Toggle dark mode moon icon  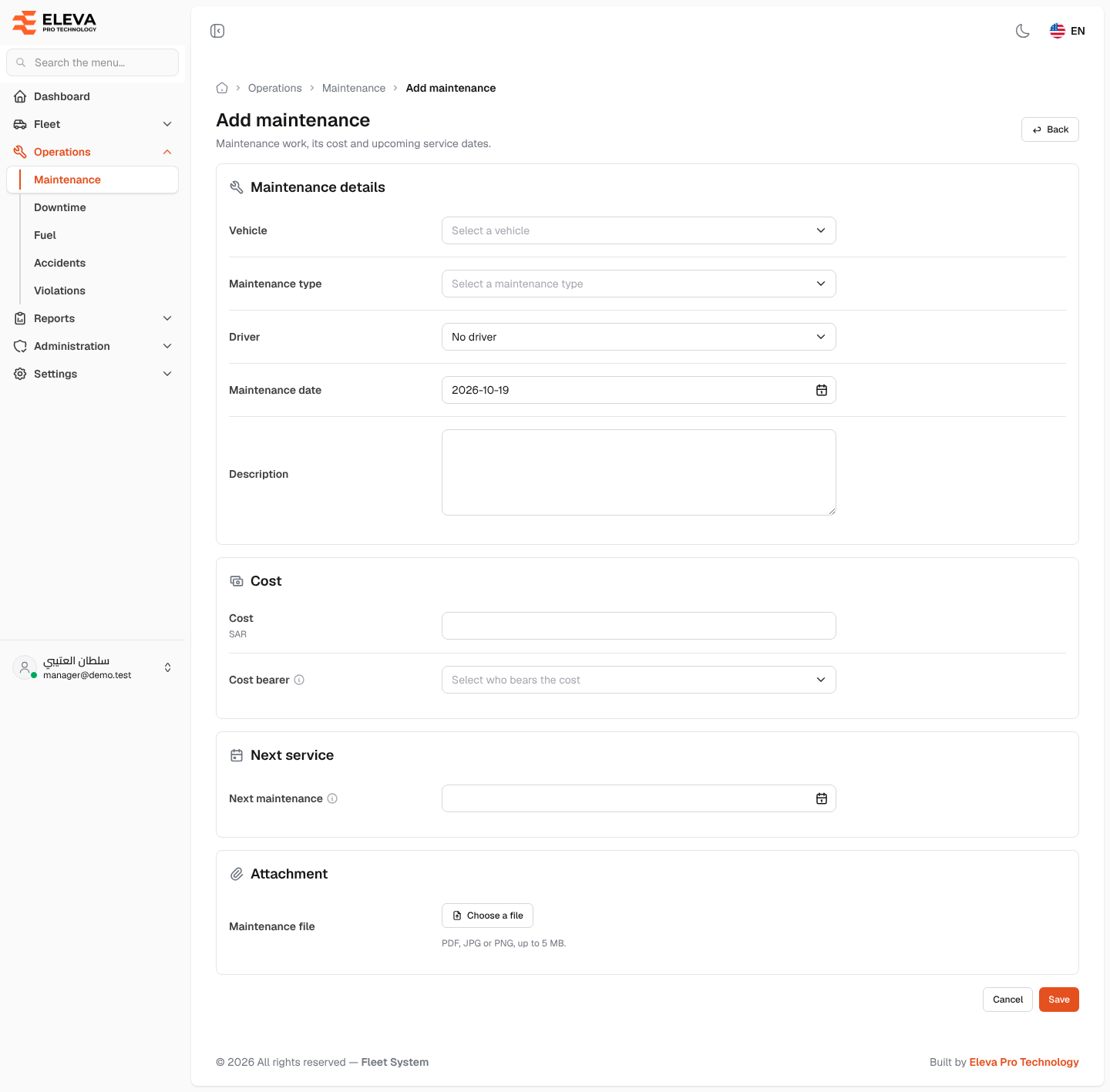click(1023, 31)
